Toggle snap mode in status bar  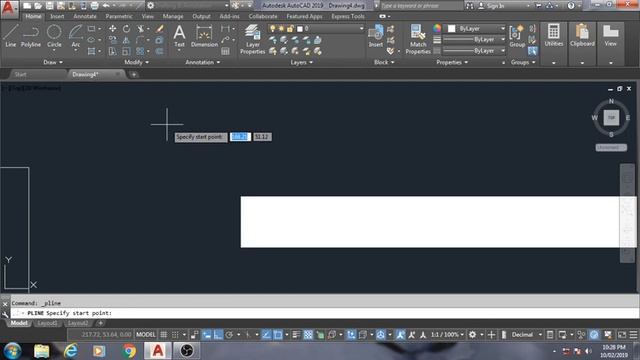(x=175, y=335)
